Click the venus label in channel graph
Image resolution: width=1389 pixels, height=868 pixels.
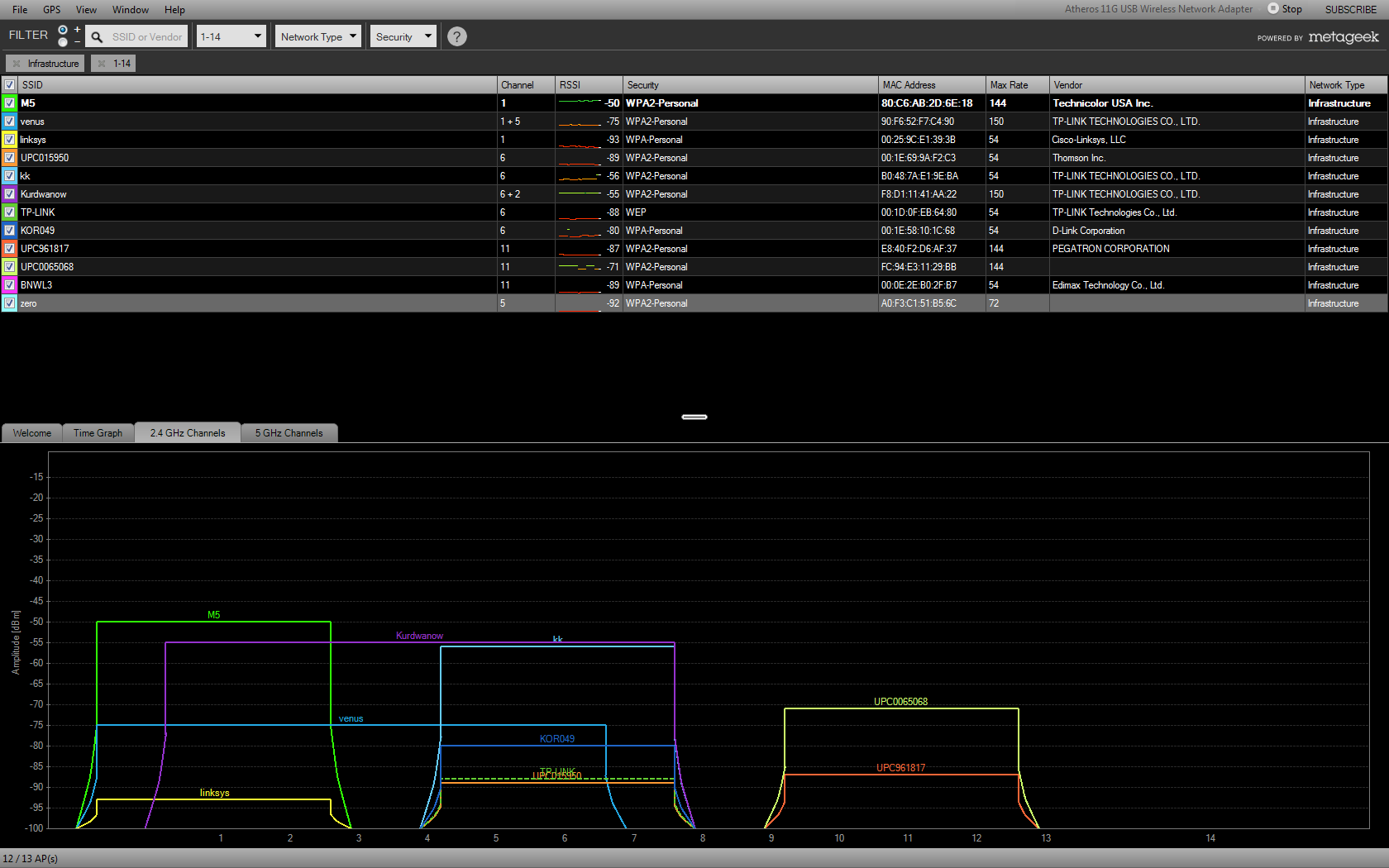pos(351,718)
